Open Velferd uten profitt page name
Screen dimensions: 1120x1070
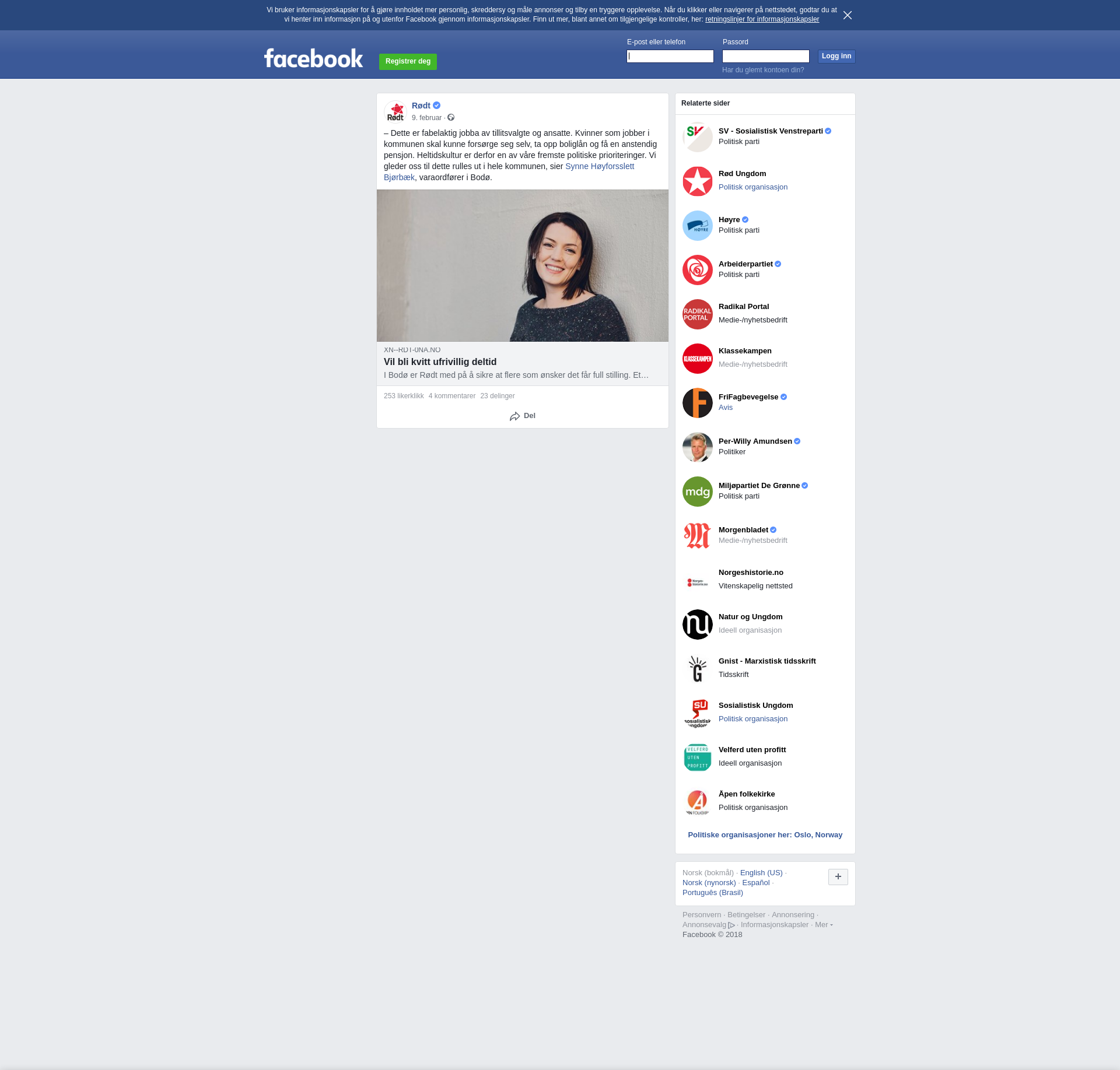(x=752, y=750)
